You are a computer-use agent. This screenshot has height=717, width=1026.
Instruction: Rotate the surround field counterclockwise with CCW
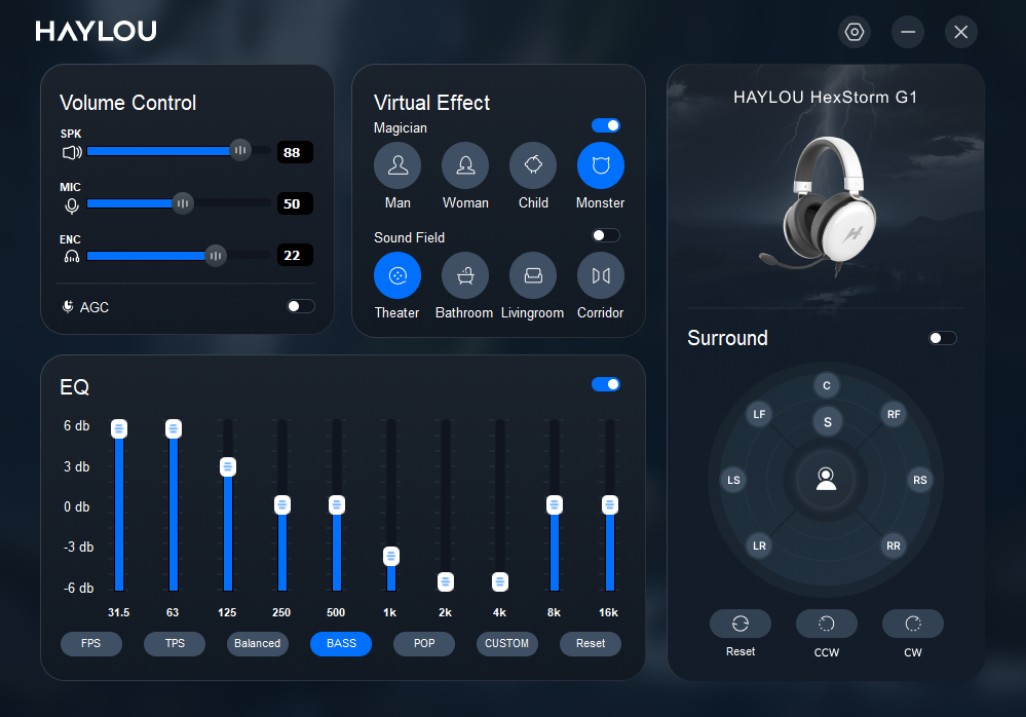826,623
